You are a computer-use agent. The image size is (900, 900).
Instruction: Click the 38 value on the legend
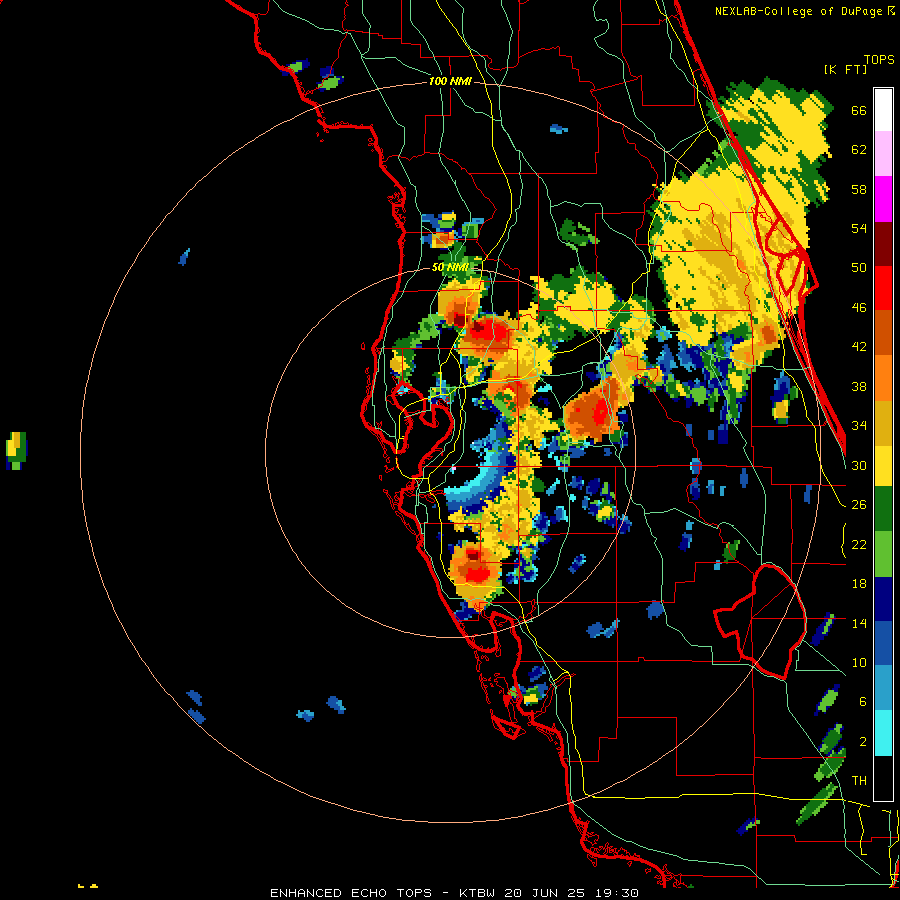[x=859, y=386]
